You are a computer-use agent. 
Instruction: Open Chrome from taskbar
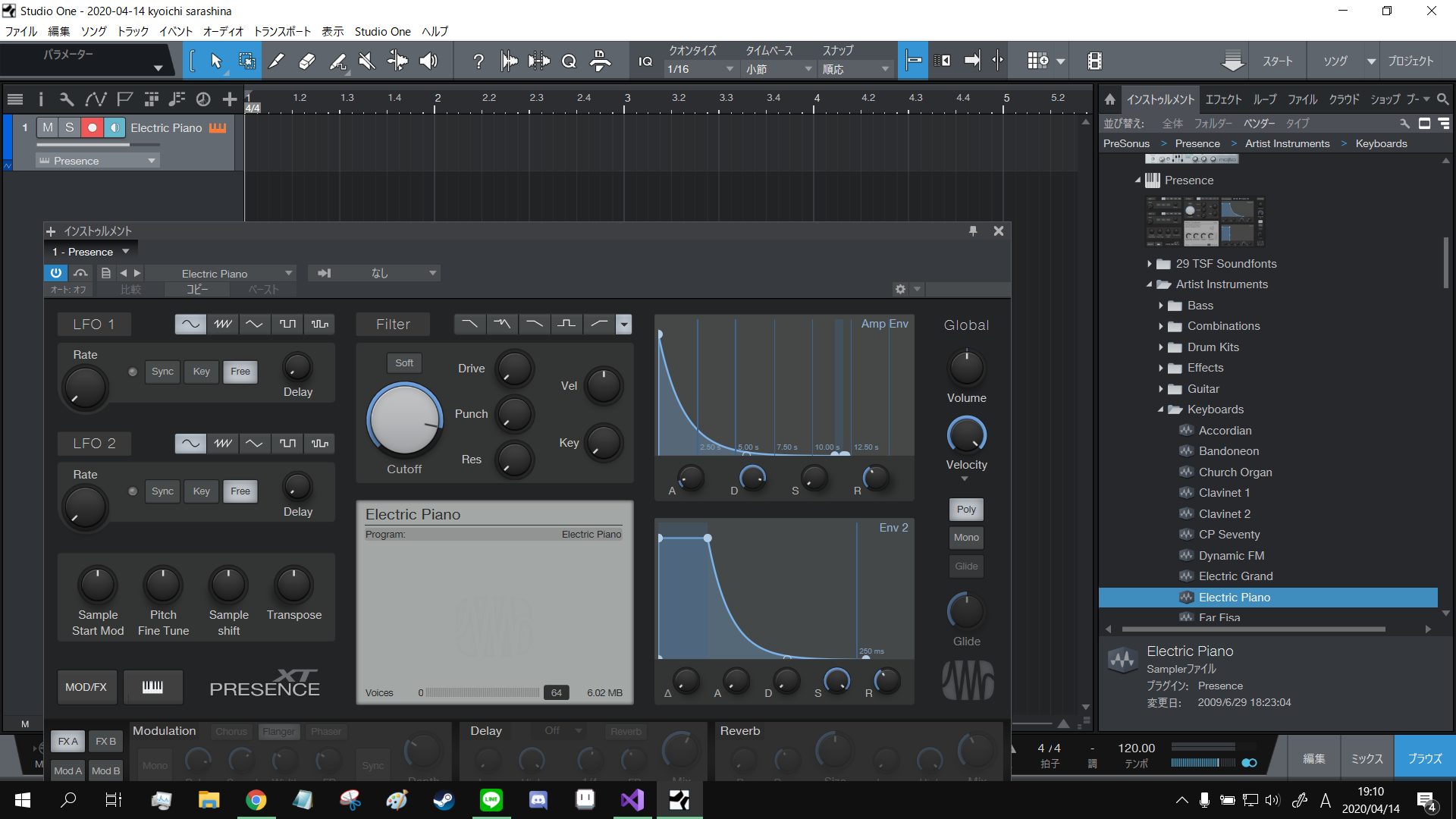256,800
